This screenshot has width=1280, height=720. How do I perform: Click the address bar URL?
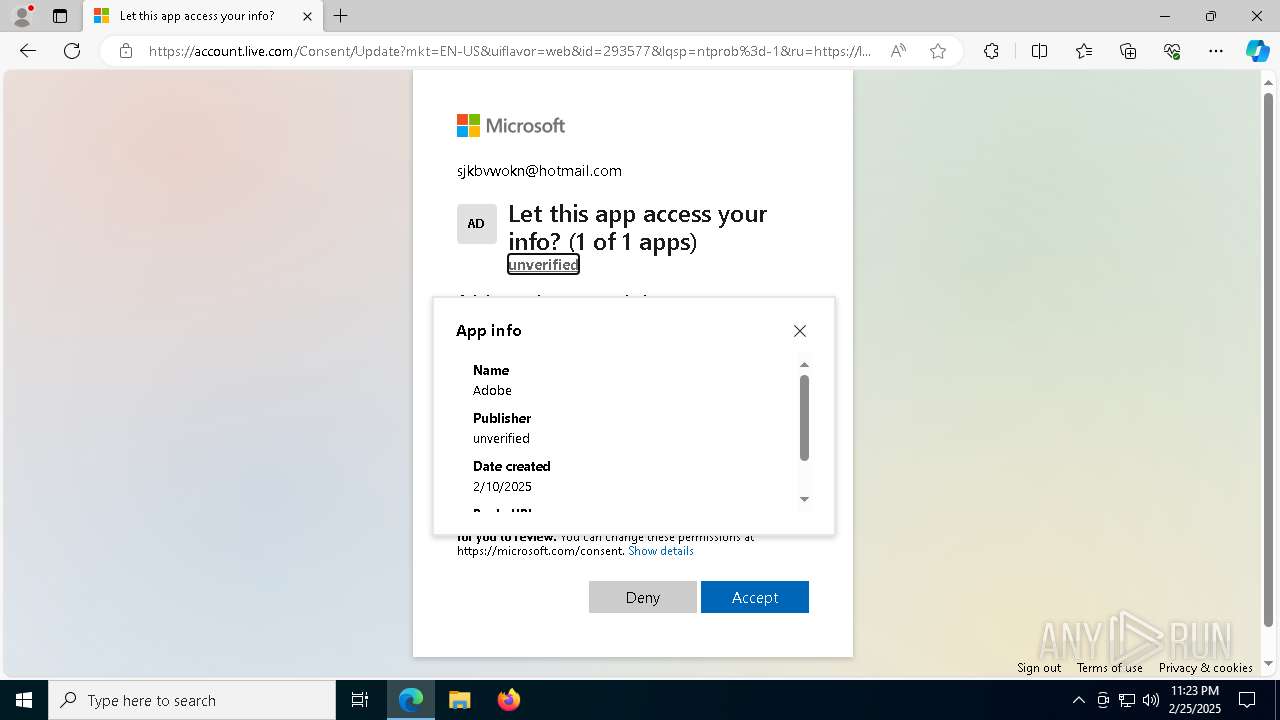pyautogui.click(x=509, y=51)
